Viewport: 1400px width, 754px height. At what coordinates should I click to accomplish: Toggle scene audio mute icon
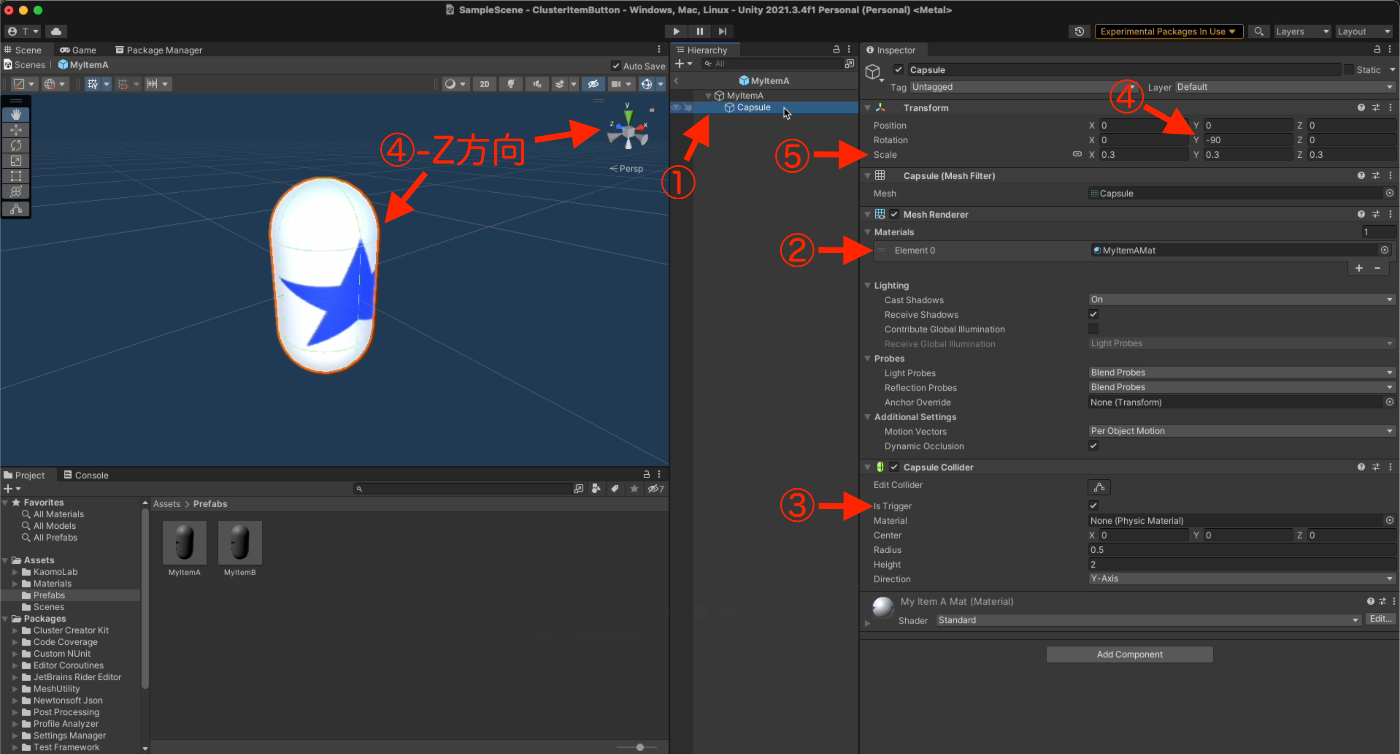click(537, 84)
